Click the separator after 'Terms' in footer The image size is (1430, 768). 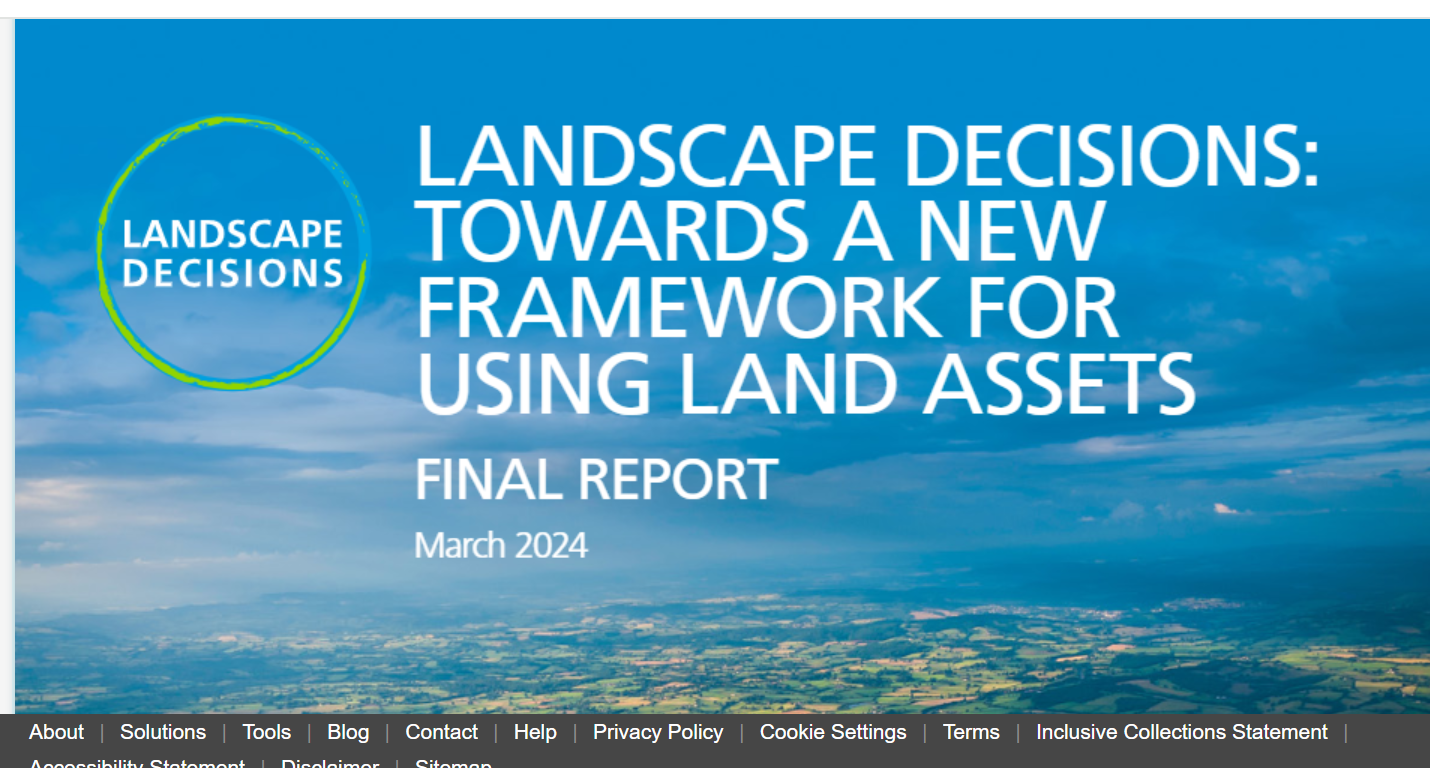point(1017,732)
